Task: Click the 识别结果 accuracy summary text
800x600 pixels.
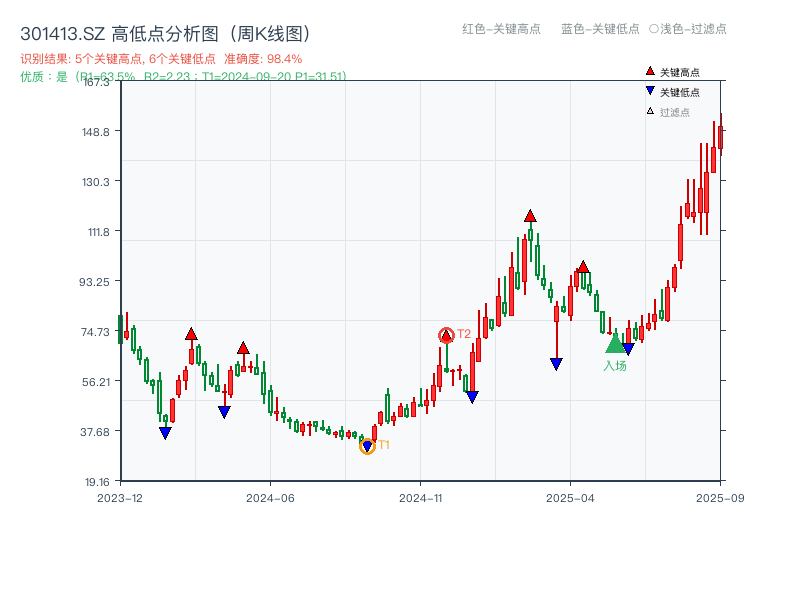Action: 161,59
